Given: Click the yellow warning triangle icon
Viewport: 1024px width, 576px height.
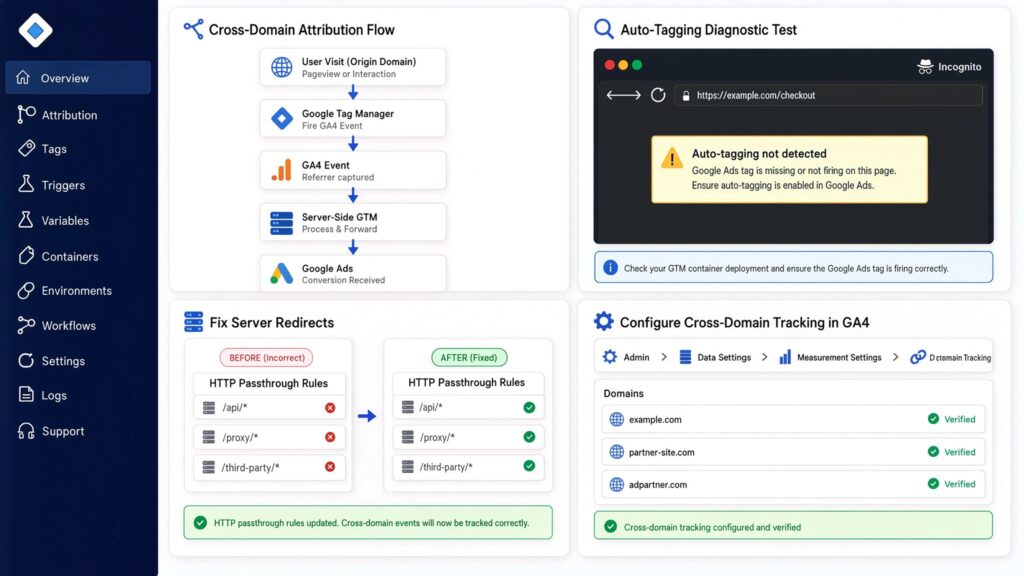Looking at the screenshot, I should coord(671,158).
